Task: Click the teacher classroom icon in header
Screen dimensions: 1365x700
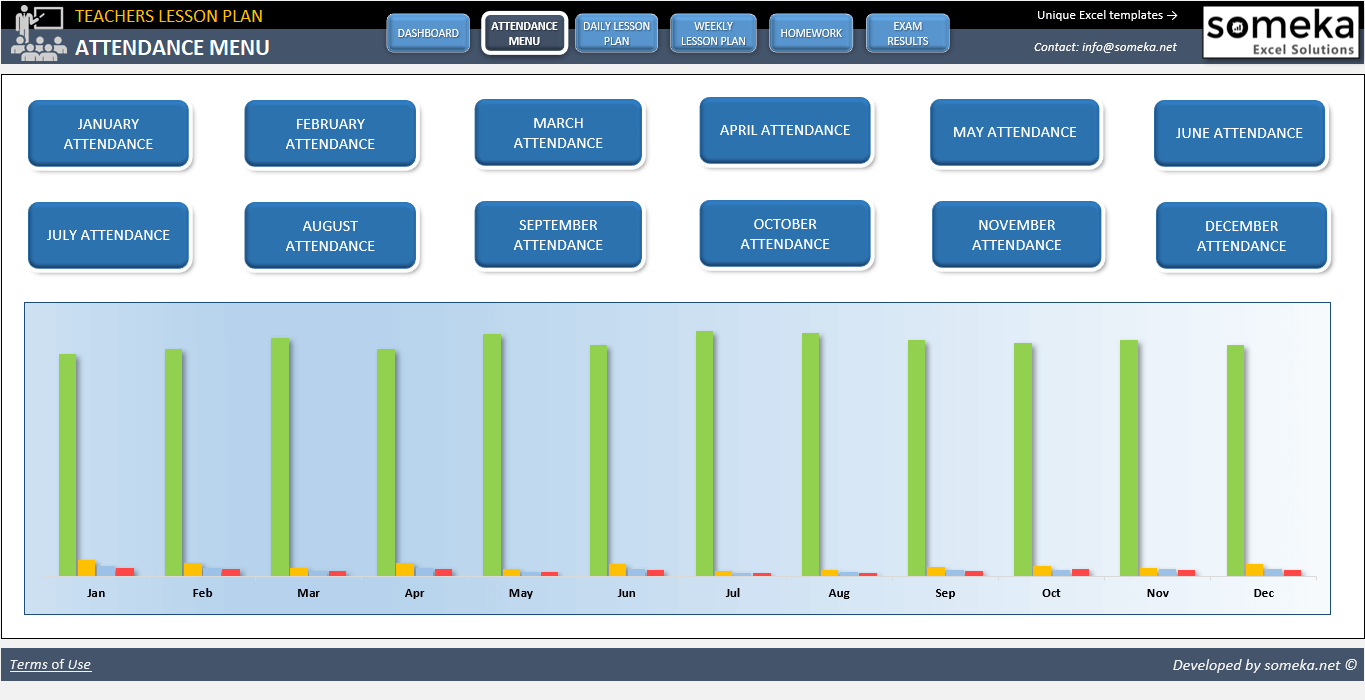Action: (x=38, y=32)
